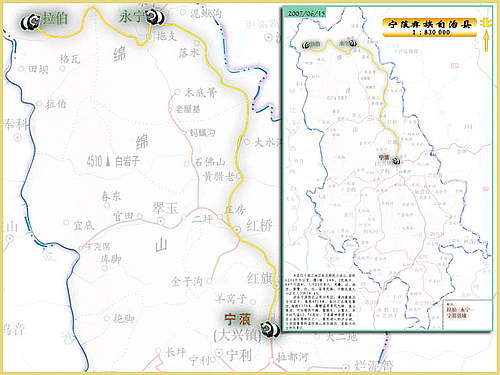Select the 奉科 town circle marker

point(17,137)
